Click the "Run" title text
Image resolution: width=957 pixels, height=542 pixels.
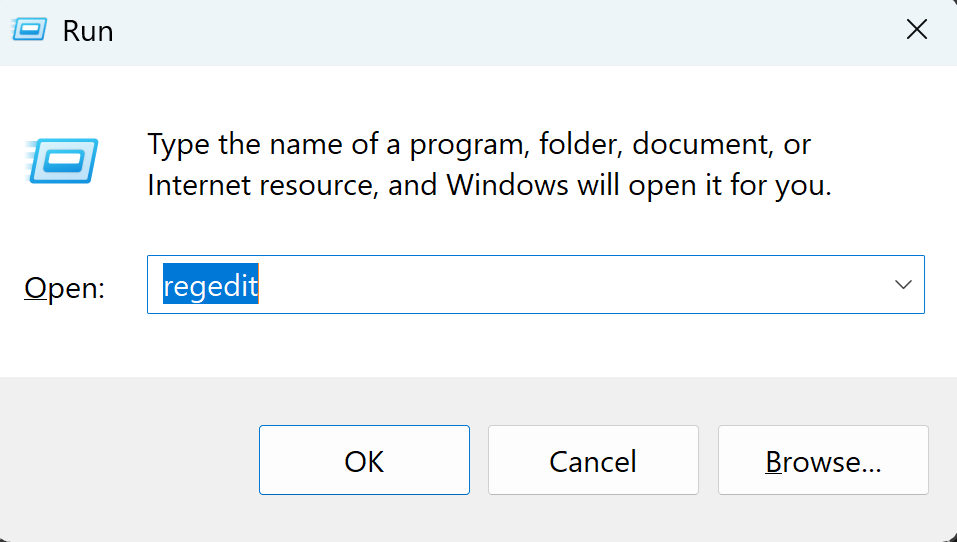(88, 31)
